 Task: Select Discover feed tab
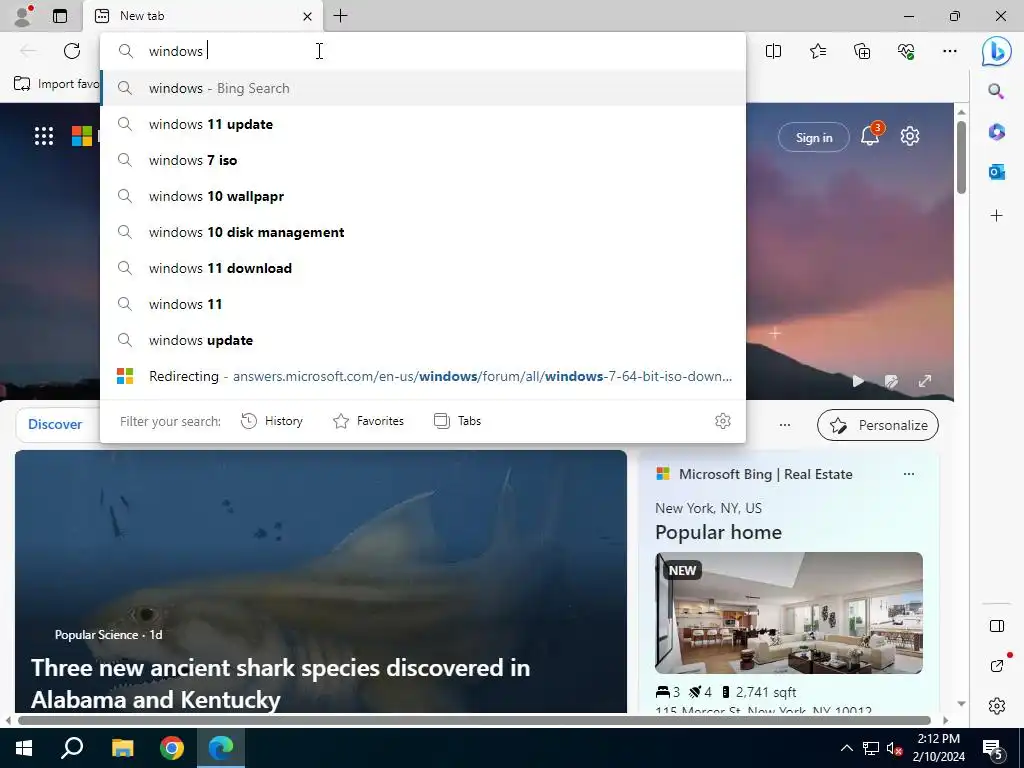click(55, 424)
